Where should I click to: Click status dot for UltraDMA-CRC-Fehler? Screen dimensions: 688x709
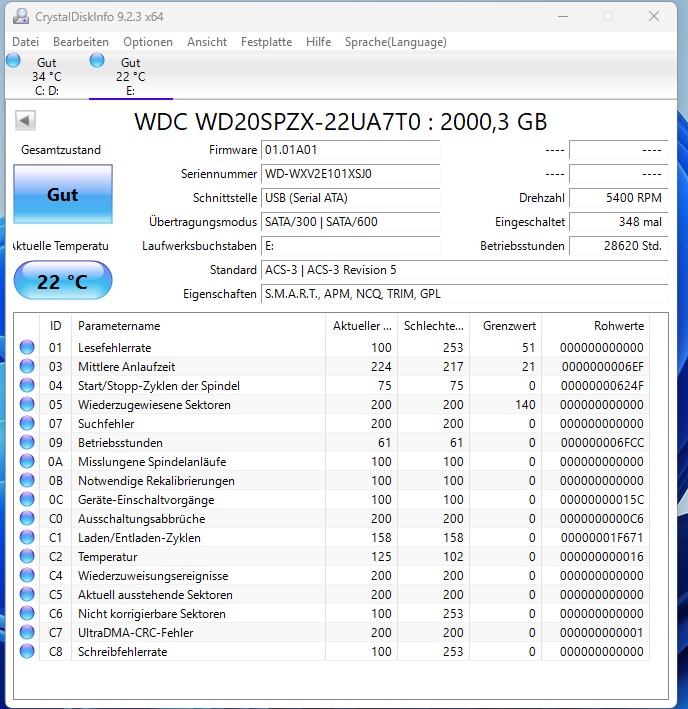coord(27,632)
